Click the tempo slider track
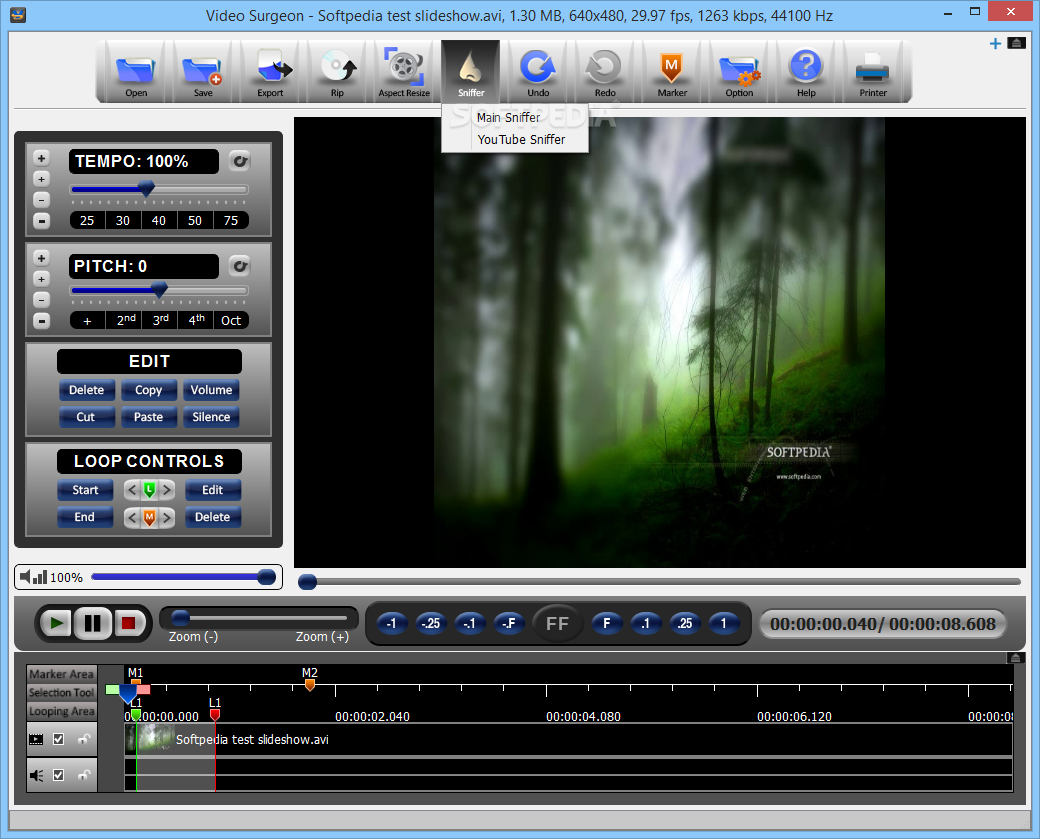 [x=159, y=190]
